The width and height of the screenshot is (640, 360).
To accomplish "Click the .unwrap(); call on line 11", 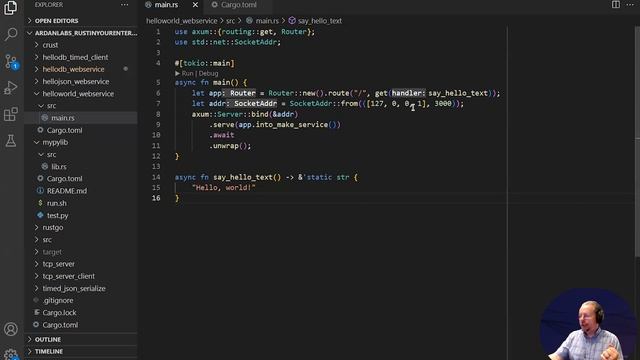I will tap(230, 146).
